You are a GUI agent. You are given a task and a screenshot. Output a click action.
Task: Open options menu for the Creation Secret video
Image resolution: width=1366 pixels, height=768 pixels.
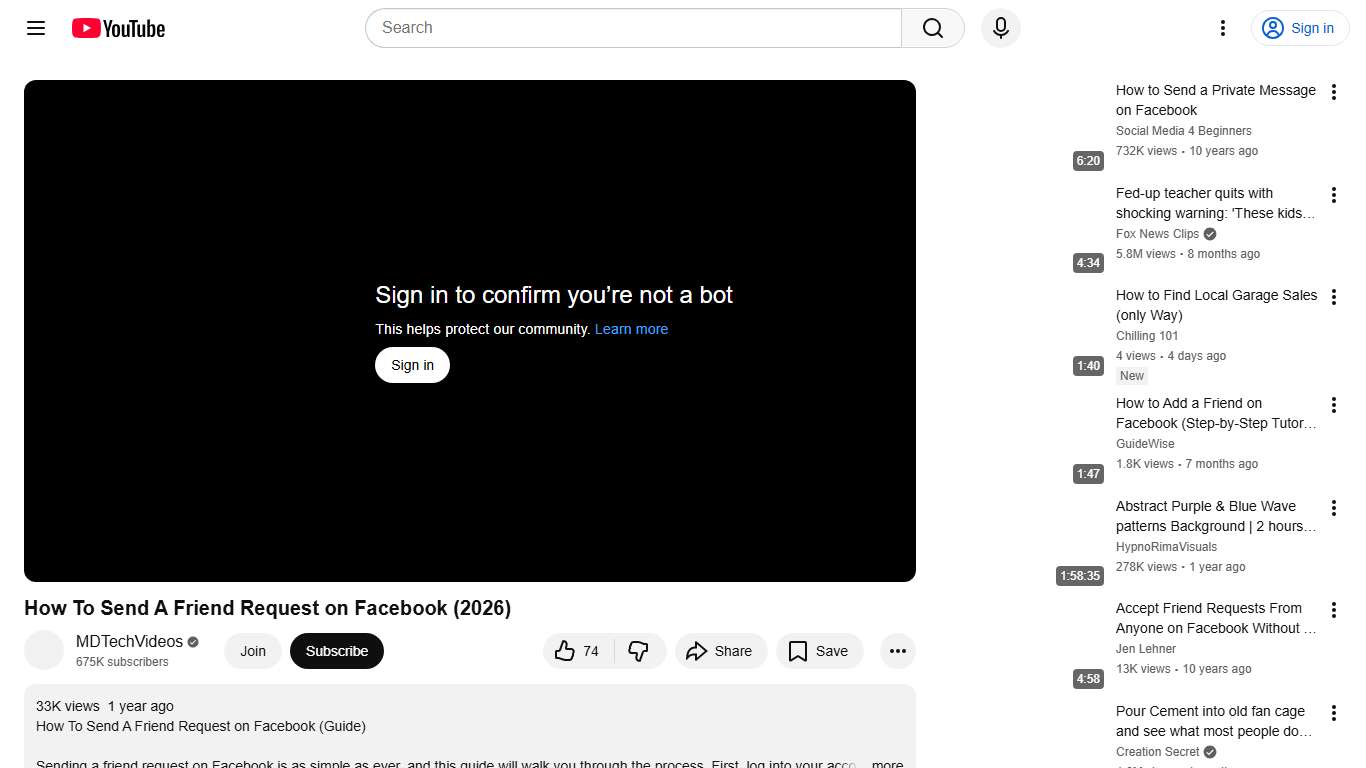pos(1334,712)
